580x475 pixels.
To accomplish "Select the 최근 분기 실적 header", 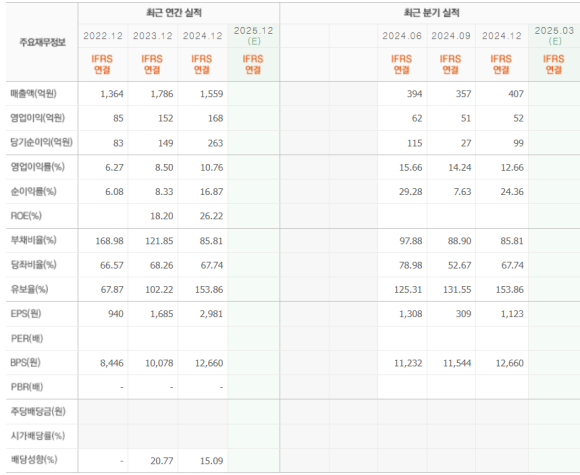I will [x=431, y=13].
